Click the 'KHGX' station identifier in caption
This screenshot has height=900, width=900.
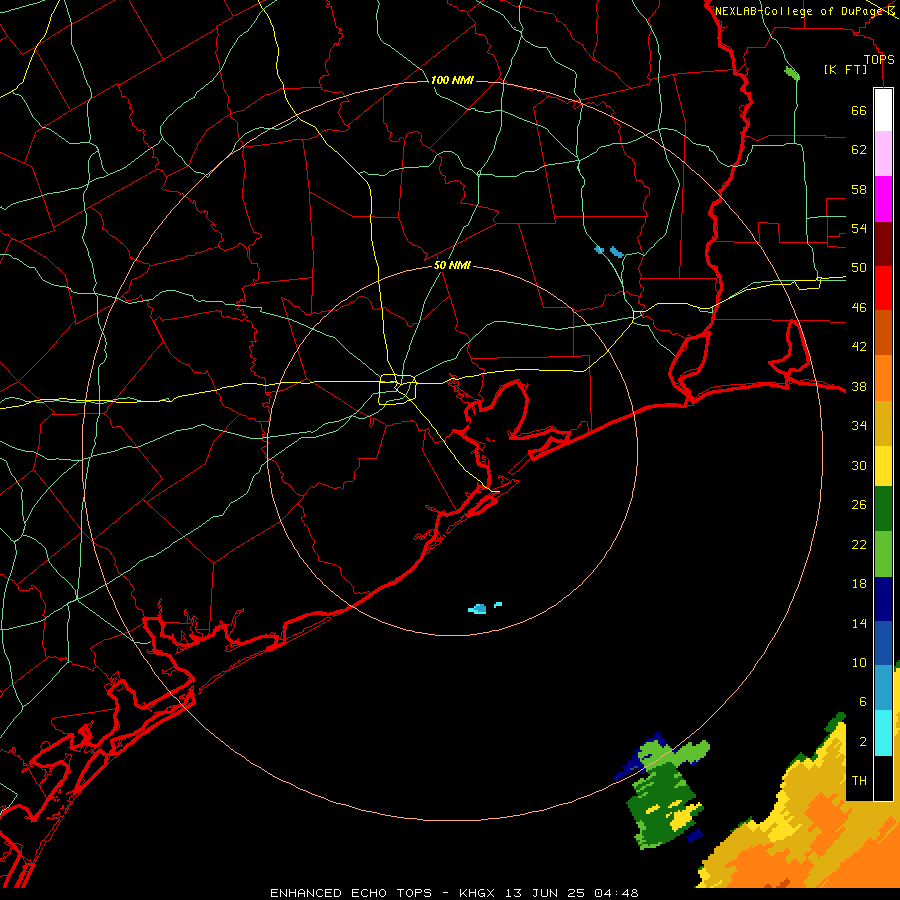pyautogui.click(x=479, y=893)
